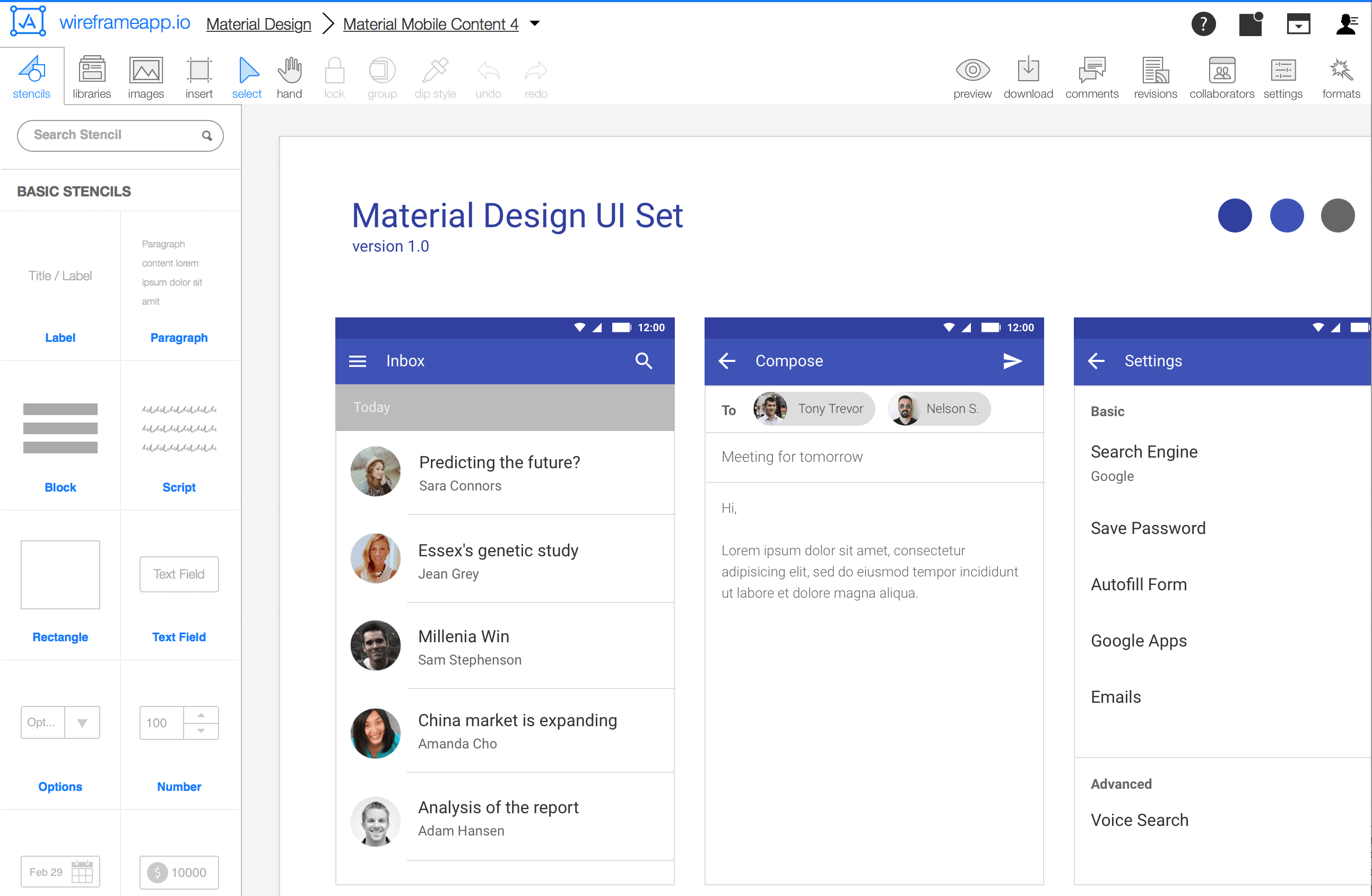
Task: Click the gray color circle swatch
Action: click(1338, 215)
